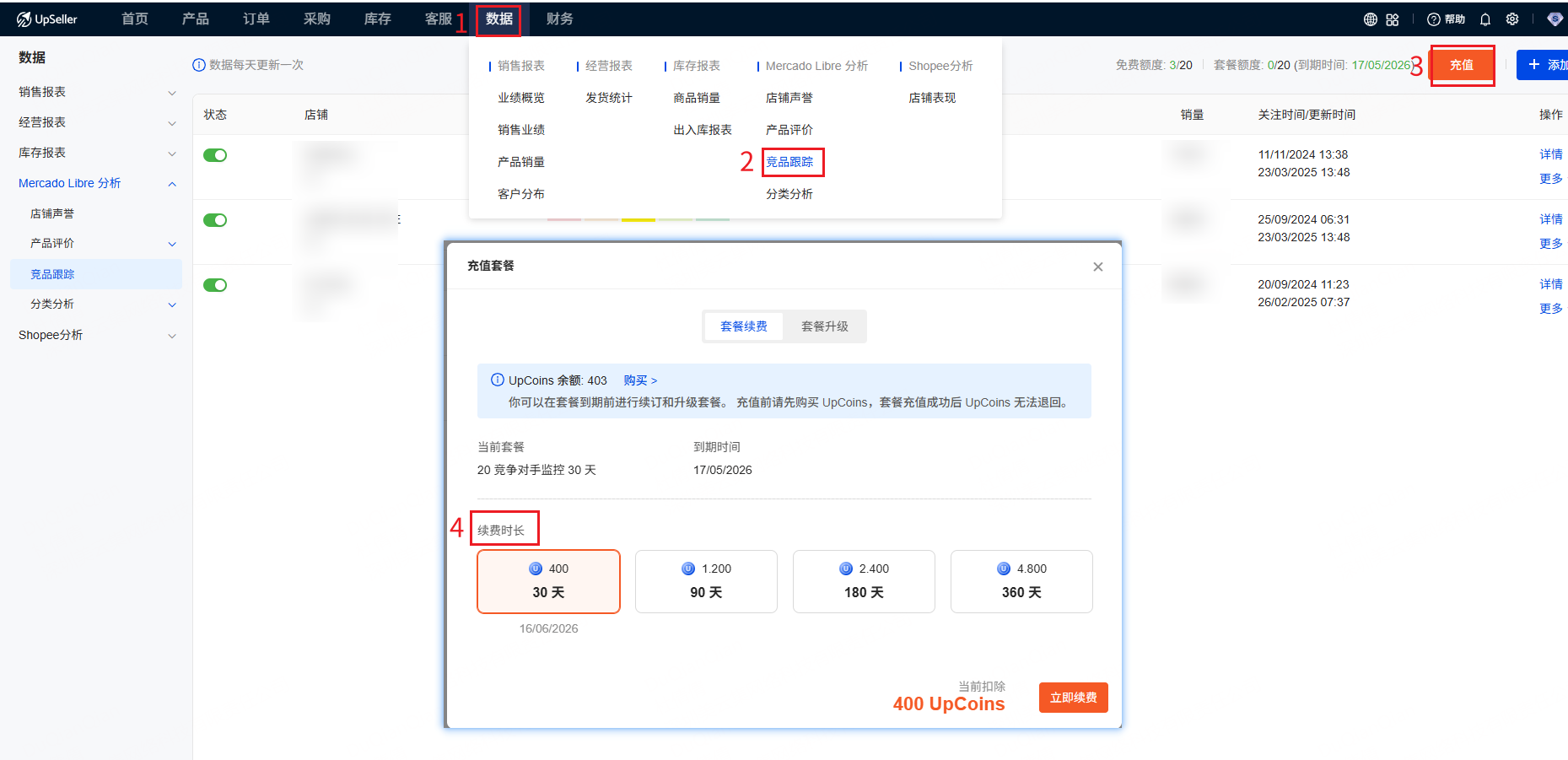Image resolution: width=1568 pixels, height=760 pixels.
Task: Open the apps grid icon
Action: tap(1393, 19)
